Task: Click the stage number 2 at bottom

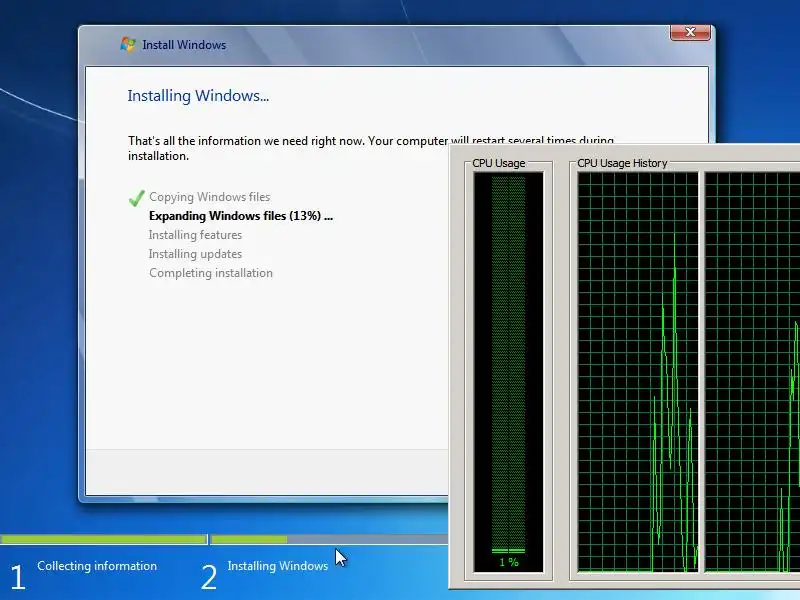Action: coord(209,577)
